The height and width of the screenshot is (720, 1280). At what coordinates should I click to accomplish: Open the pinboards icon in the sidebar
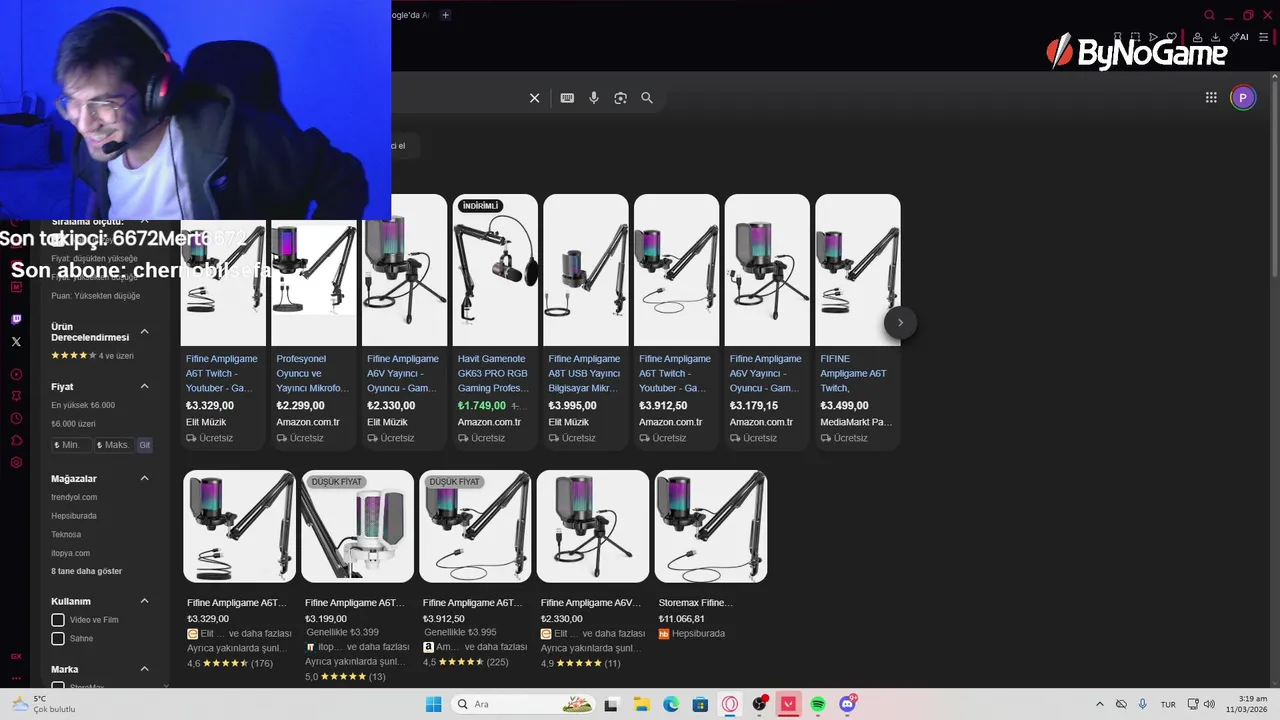click(16, 396)
